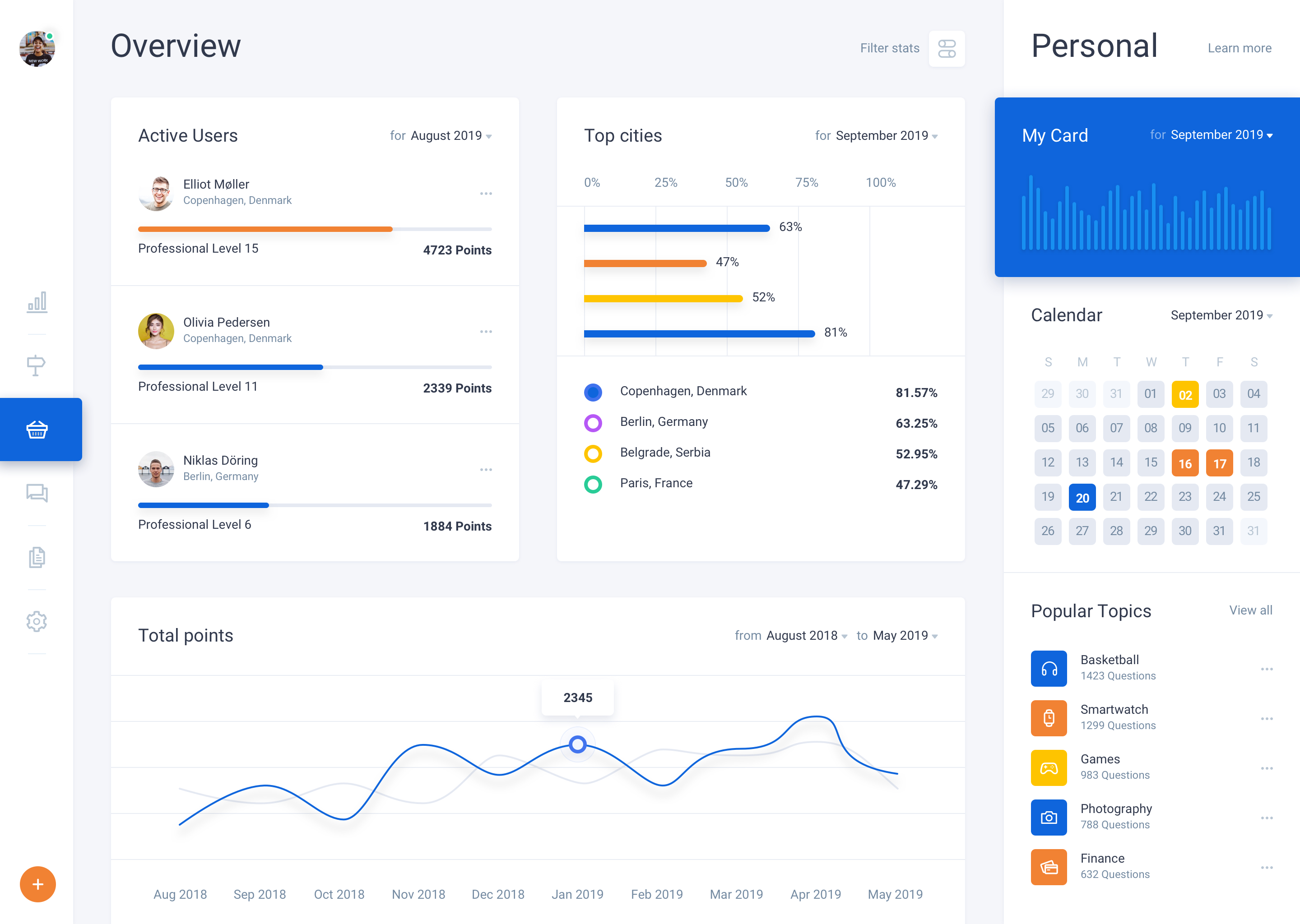Expand Calendar September 2019 month dropdown
1300x924 pixels.
click(1221, 315)
